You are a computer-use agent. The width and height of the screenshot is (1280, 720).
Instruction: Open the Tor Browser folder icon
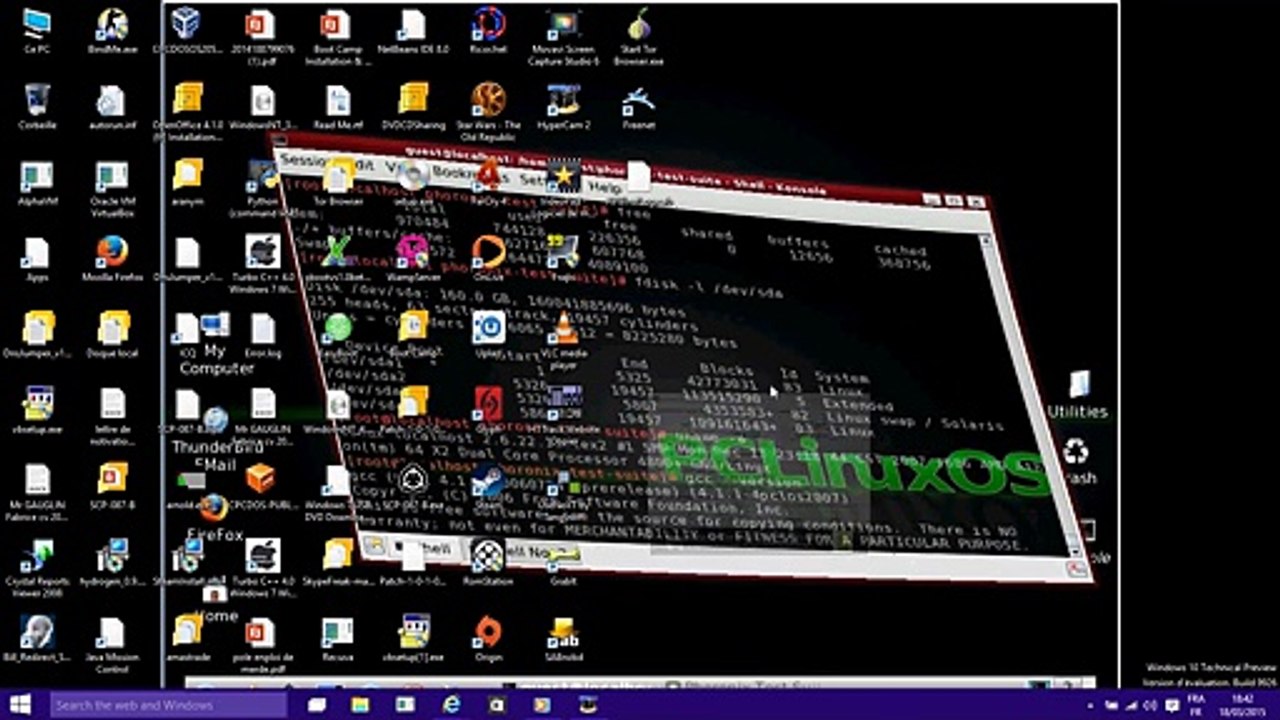[337, 182]
